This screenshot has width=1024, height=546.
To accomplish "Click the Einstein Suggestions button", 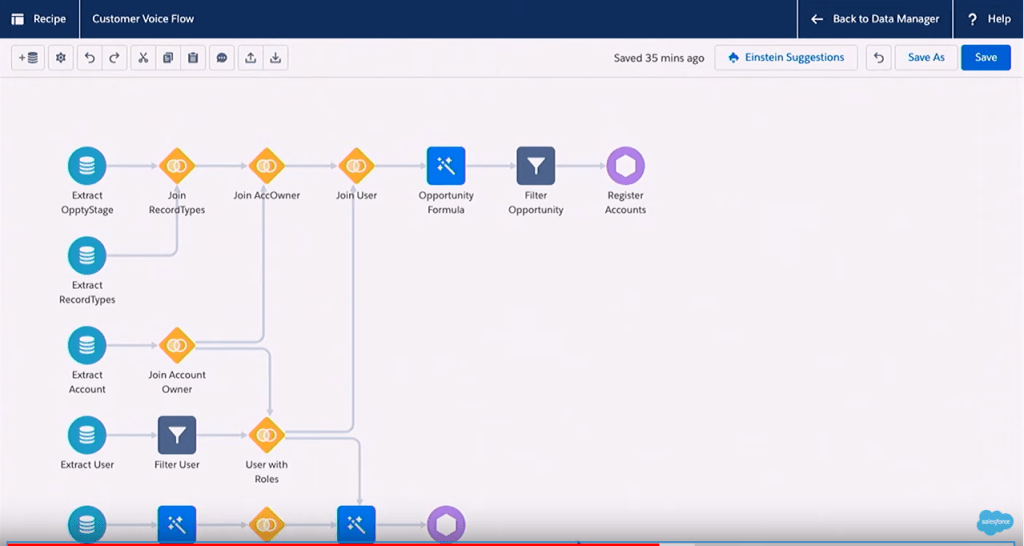I will (786, 58).
